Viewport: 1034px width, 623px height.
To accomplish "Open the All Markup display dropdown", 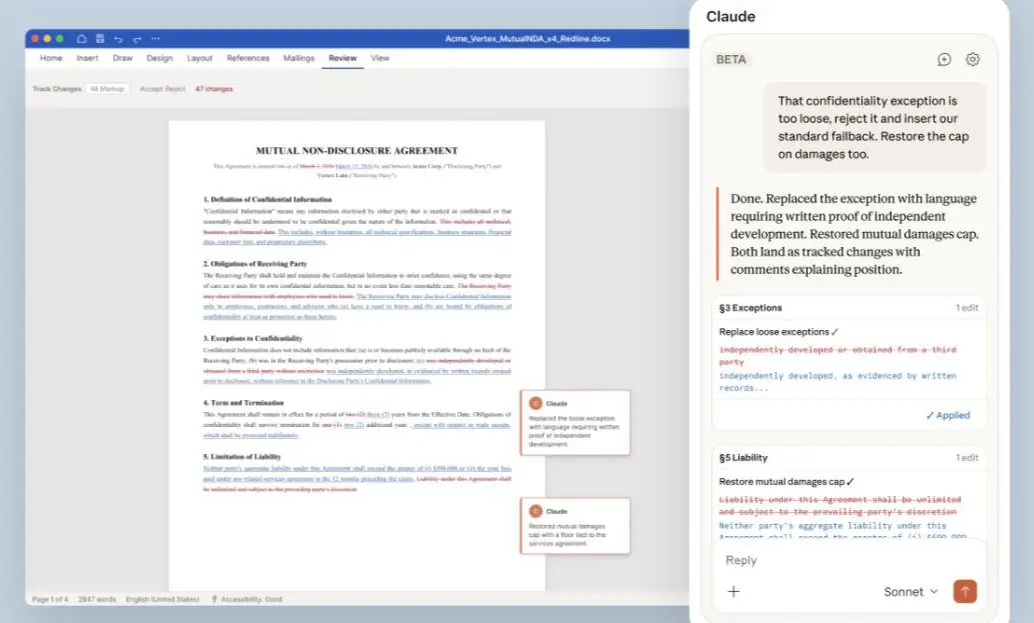I will (x=107, y=88).
